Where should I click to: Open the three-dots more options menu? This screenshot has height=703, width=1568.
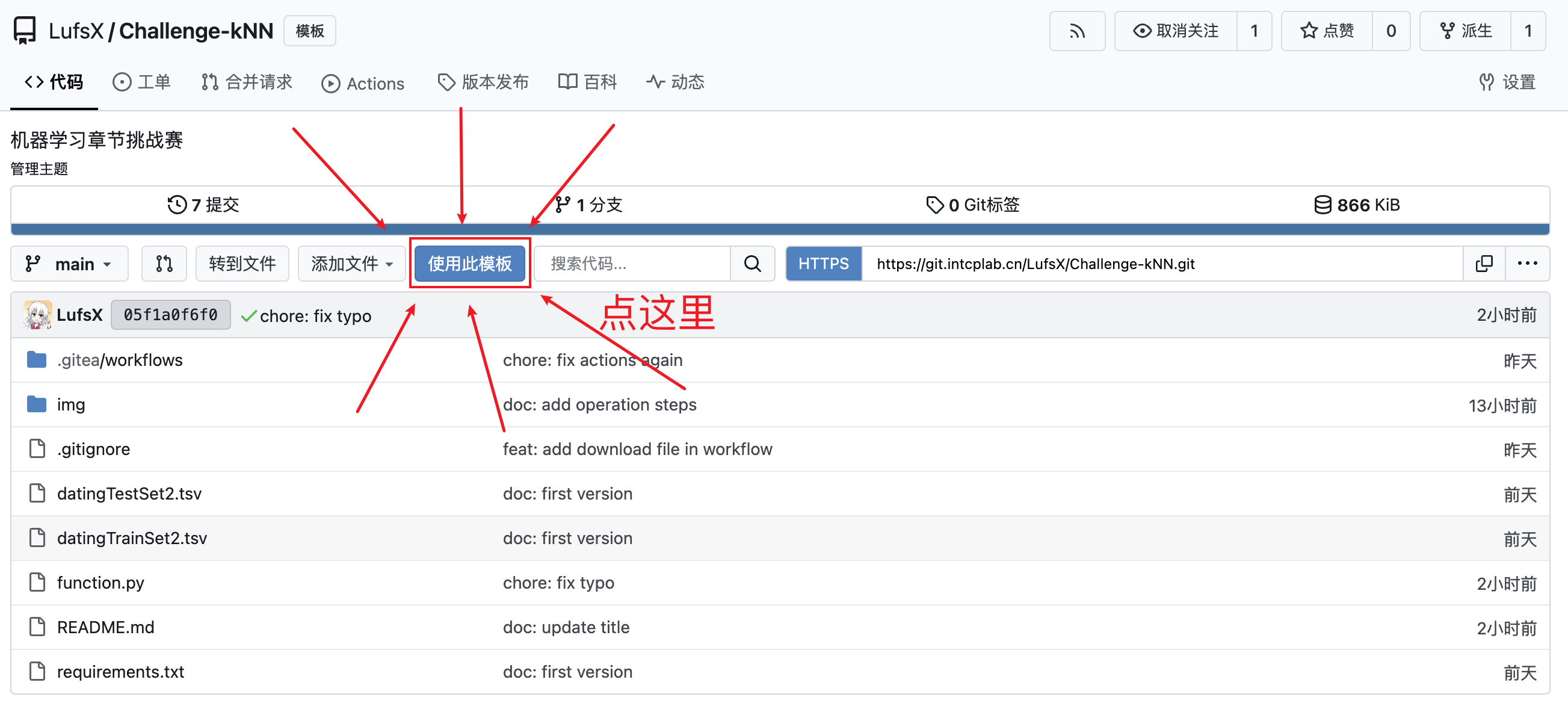[x=1527, y=264]
